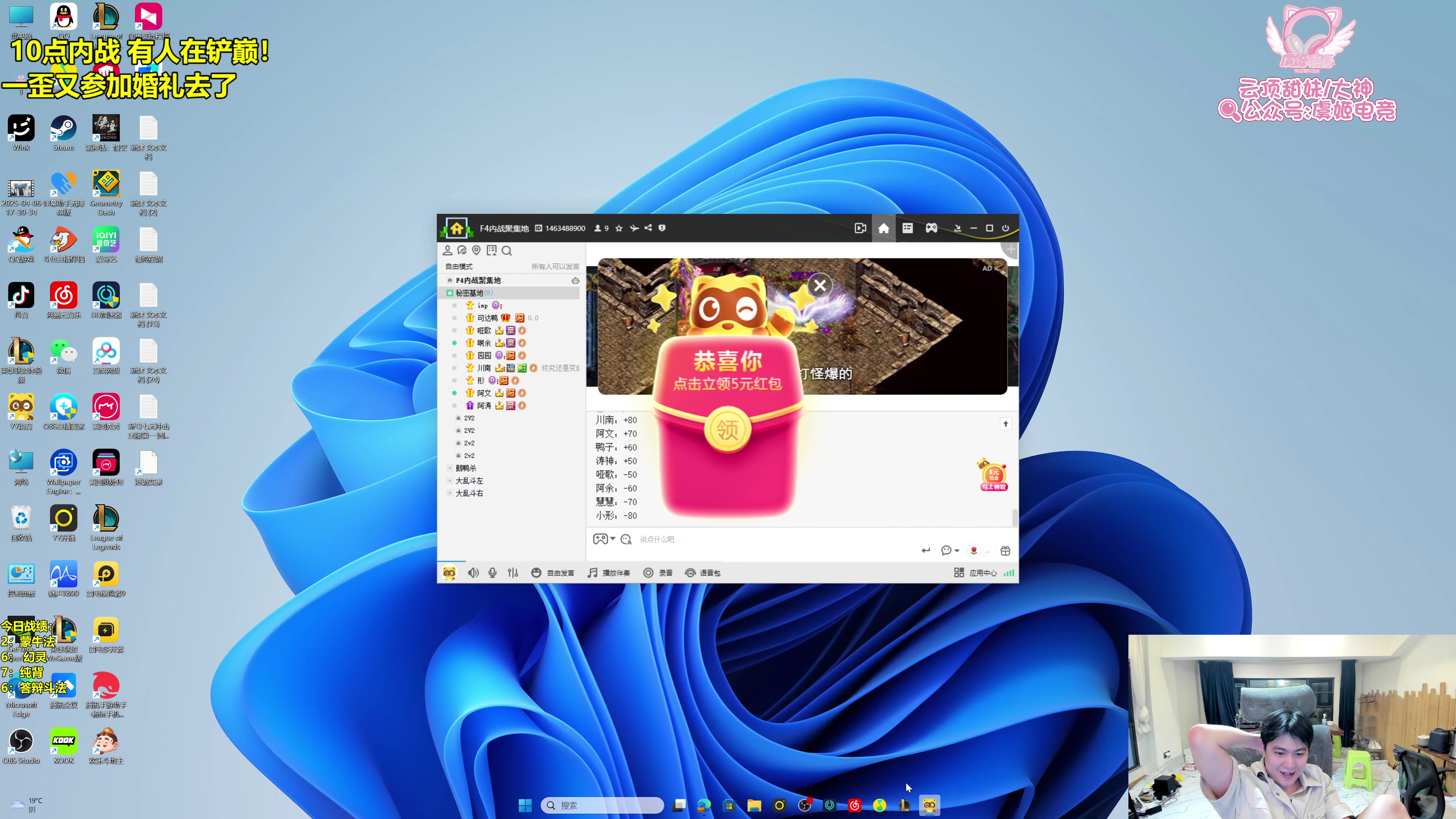Open the chat bubble dropdown arrow

point(957,551)
